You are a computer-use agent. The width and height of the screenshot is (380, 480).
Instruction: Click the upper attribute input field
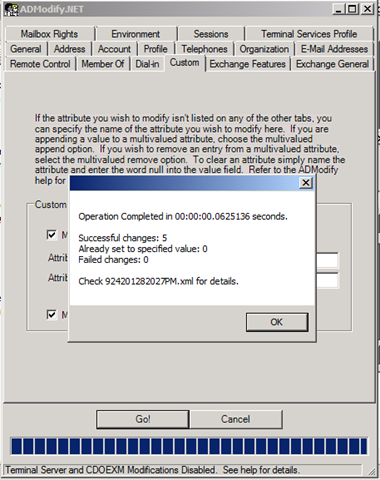tap(327, 260)
